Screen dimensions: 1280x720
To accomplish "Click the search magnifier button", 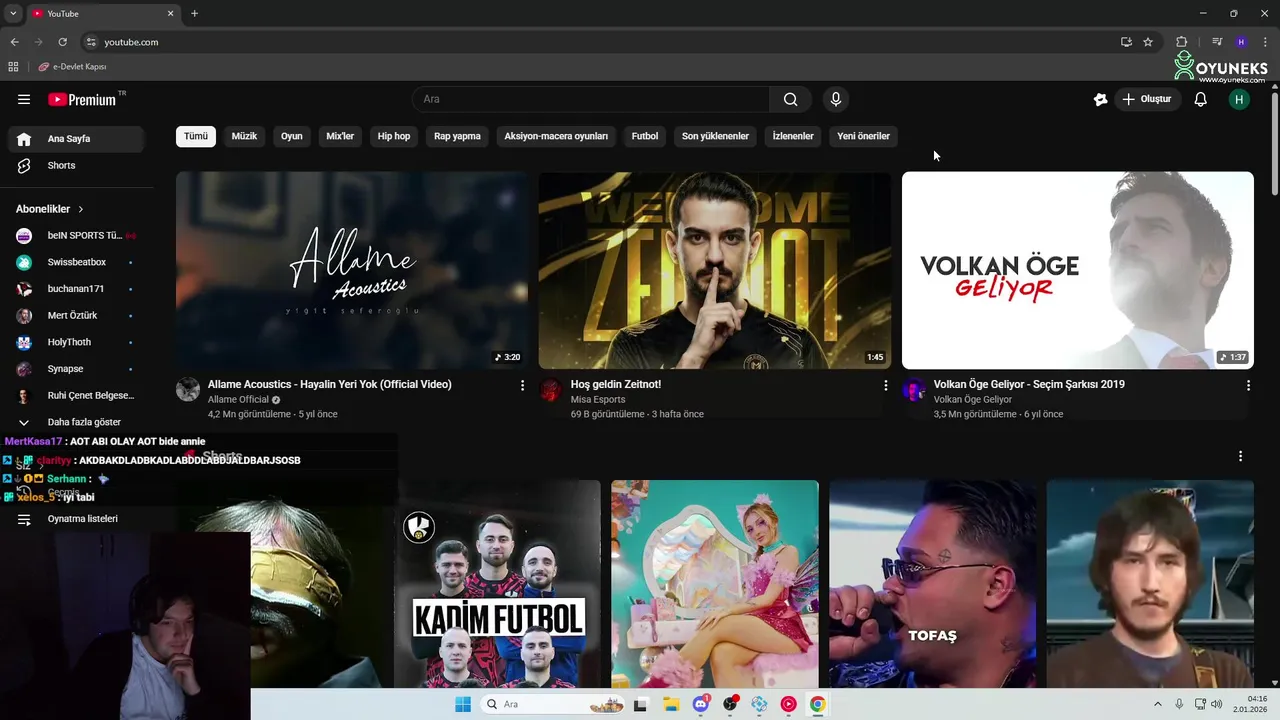I will (x=790, y=99).
